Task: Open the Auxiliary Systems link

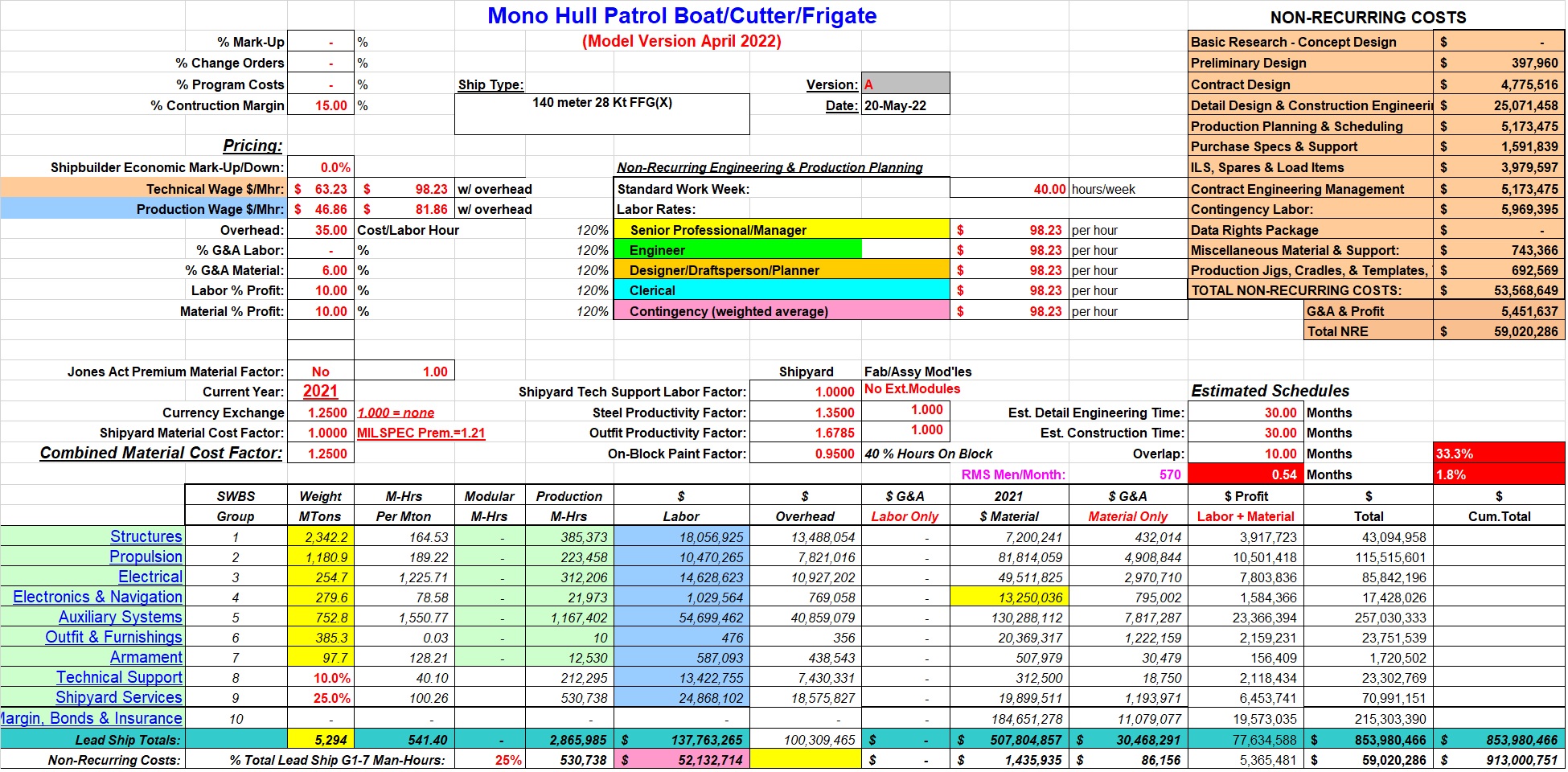Action: coord(121,617)
